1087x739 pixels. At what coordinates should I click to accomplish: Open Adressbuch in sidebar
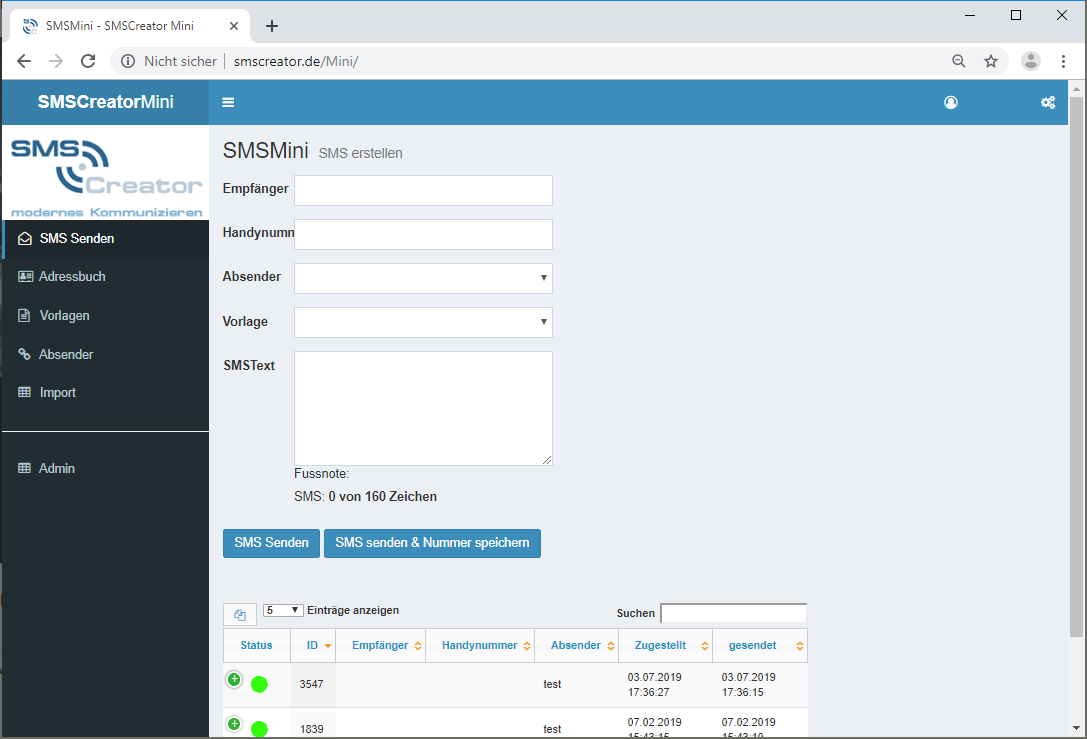(x=105, y=277)
